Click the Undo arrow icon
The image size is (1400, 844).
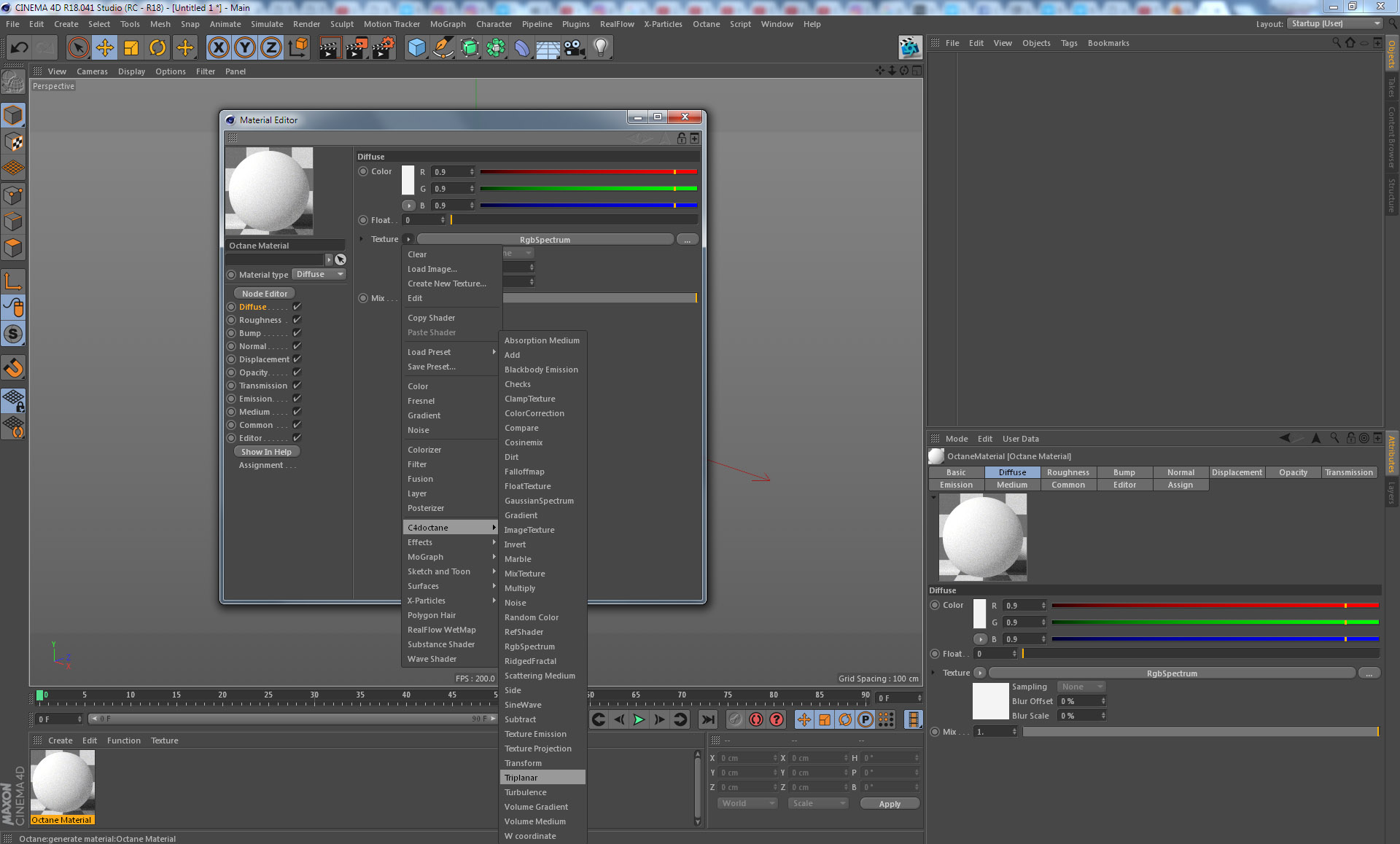(x=19, y=48)
